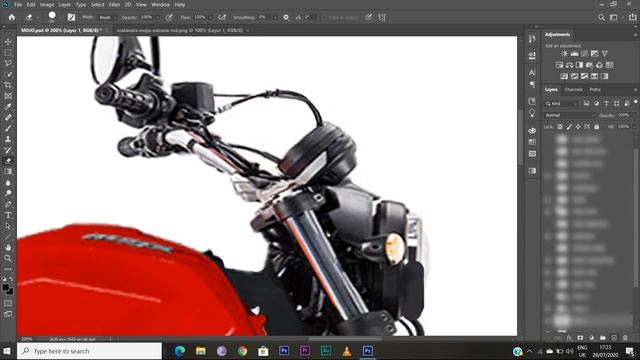The height and width of the screenshot is (360, 640).
Task: Select the Frame tool
Action: pos(8,96)
